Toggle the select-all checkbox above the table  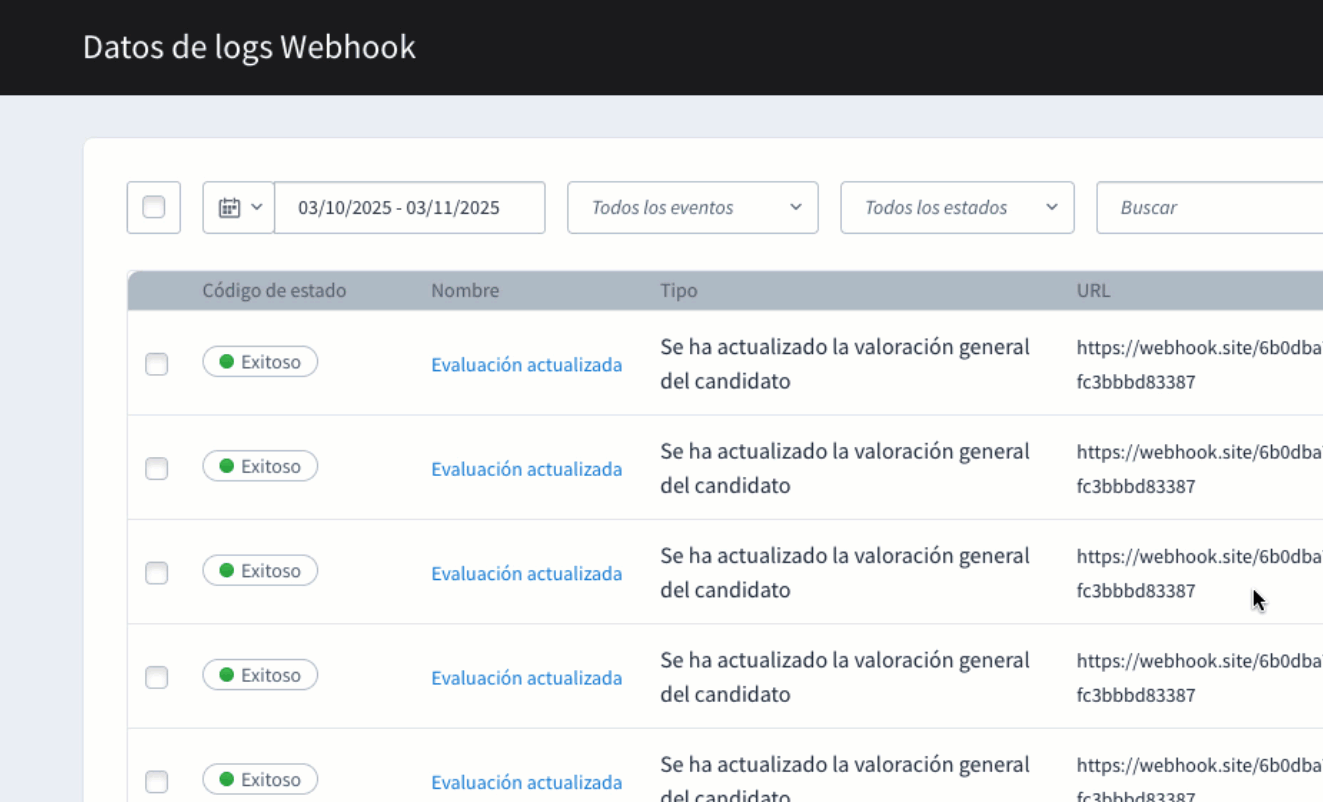coord(153,207)
